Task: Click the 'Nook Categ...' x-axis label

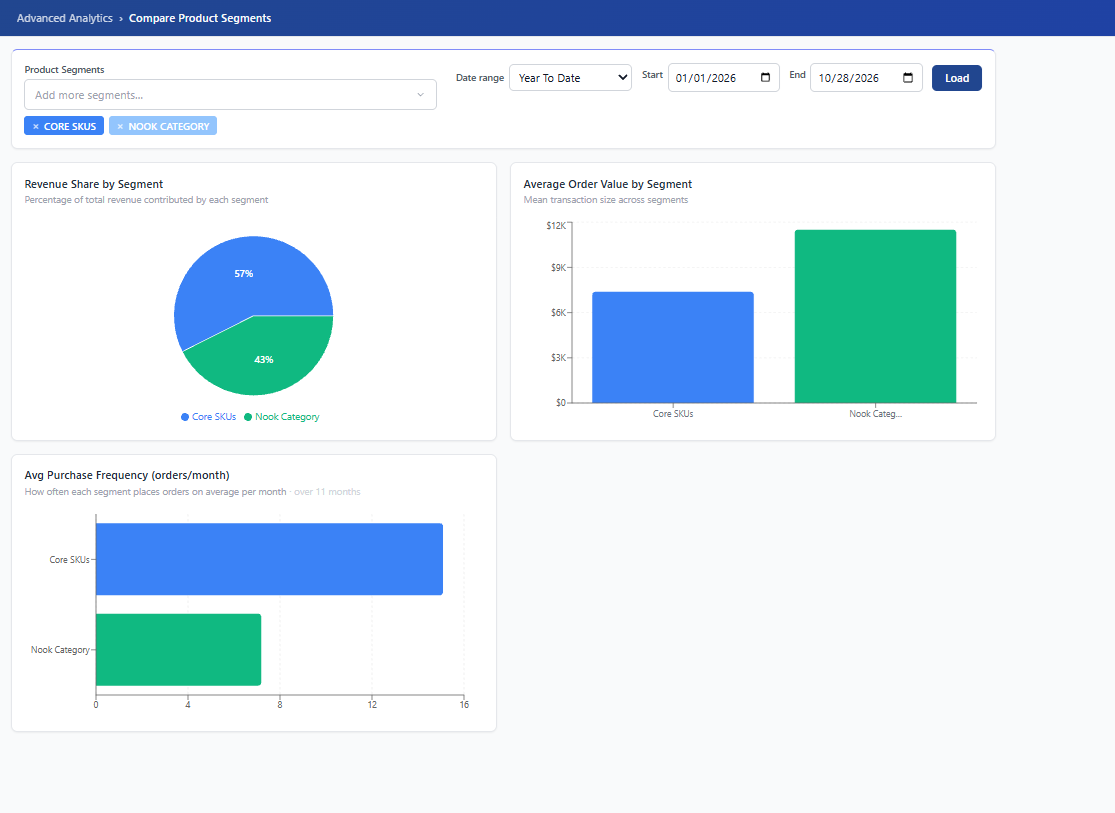Action: pos(875,414)
